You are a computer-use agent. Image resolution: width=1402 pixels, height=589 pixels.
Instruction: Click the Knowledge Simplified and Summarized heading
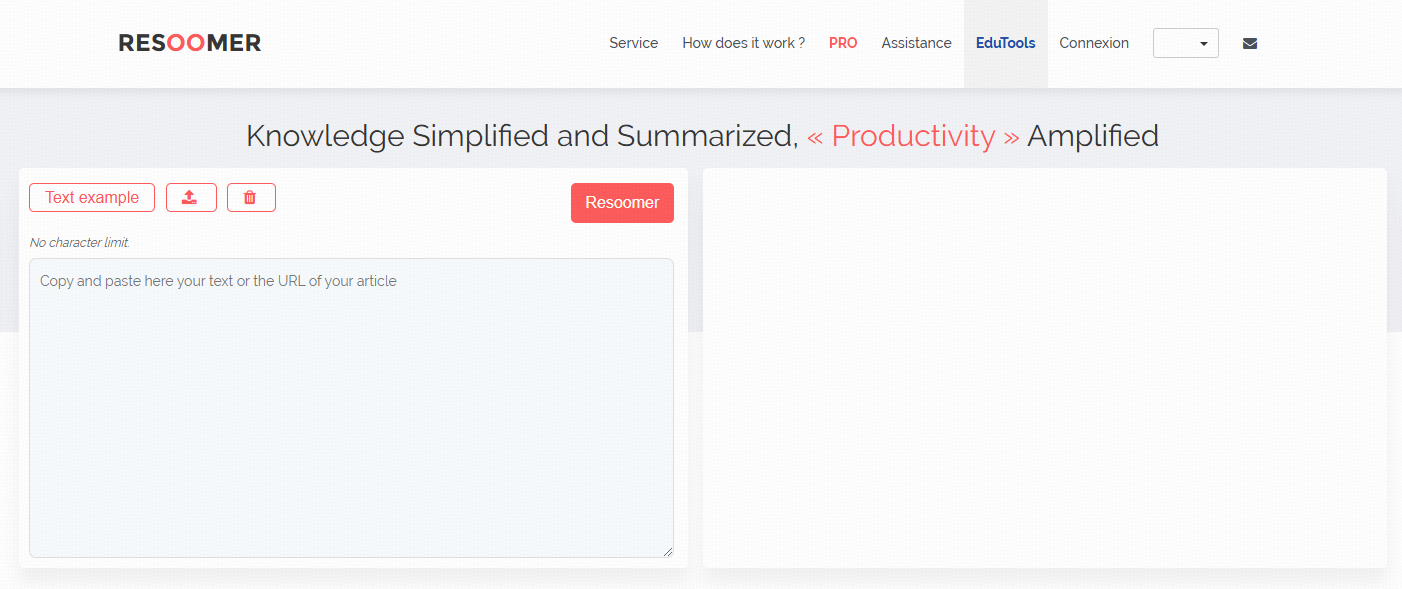pyautogui.click(x=522, y=136)
